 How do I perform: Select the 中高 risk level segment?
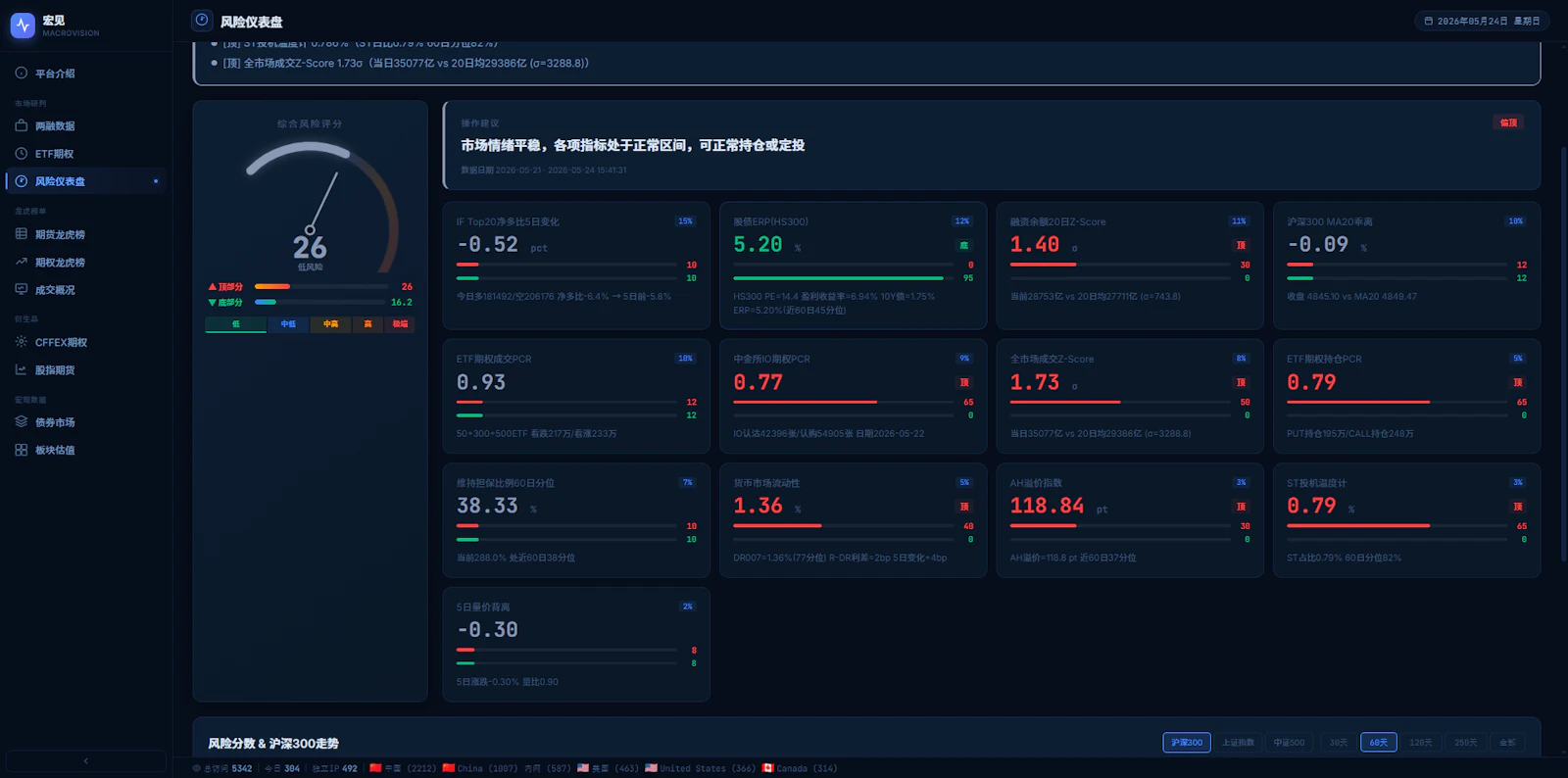331,324
